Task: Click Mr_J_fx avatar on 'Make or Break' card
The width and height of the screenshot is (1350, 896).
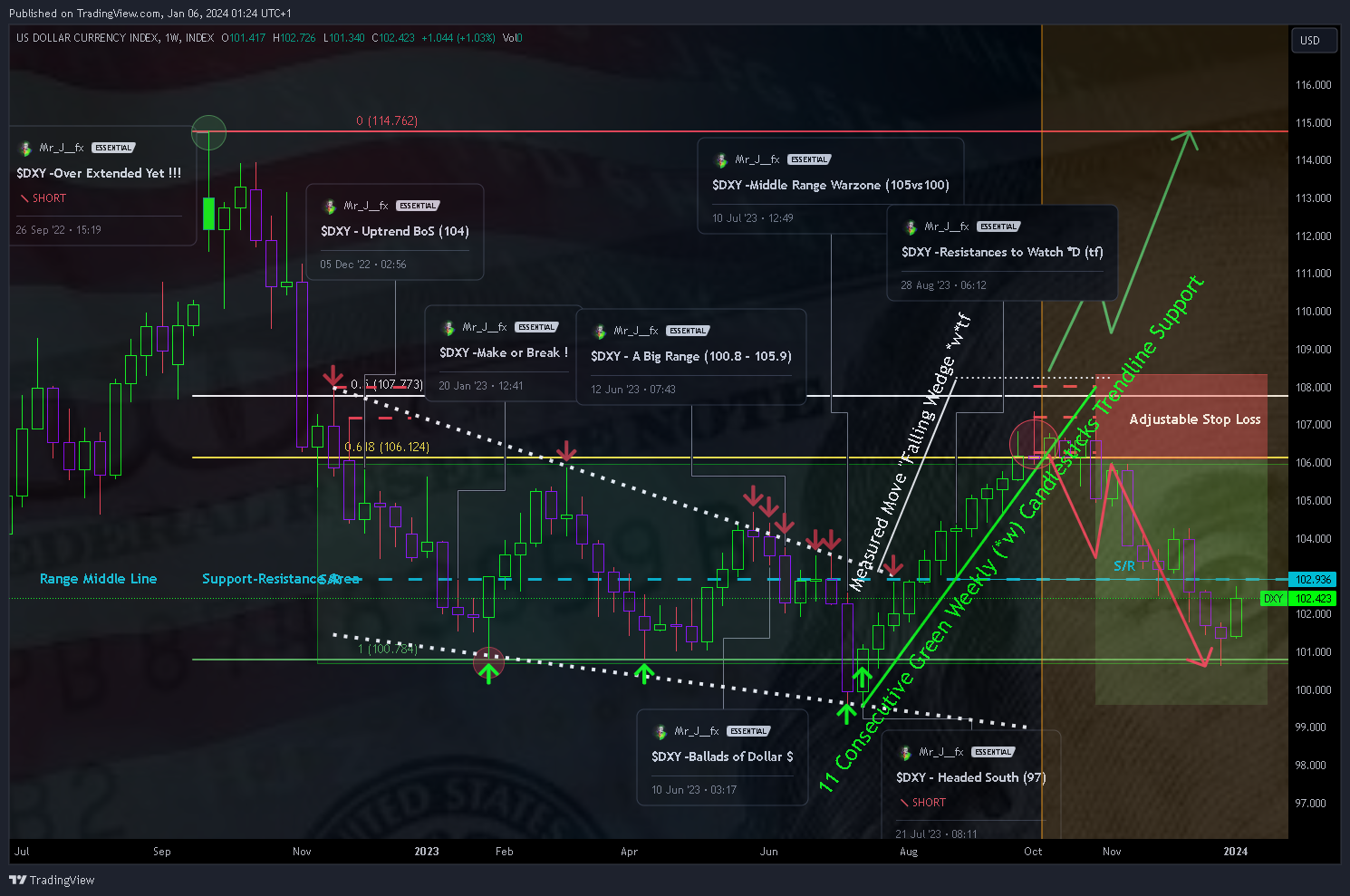Action: point(448,327)
